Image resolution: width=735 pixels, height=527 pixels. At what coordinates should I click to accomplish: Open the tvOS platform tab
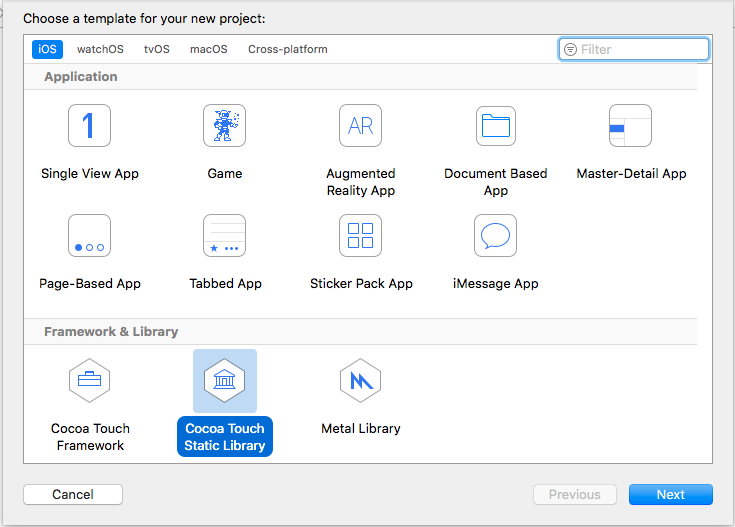[157, 49]
